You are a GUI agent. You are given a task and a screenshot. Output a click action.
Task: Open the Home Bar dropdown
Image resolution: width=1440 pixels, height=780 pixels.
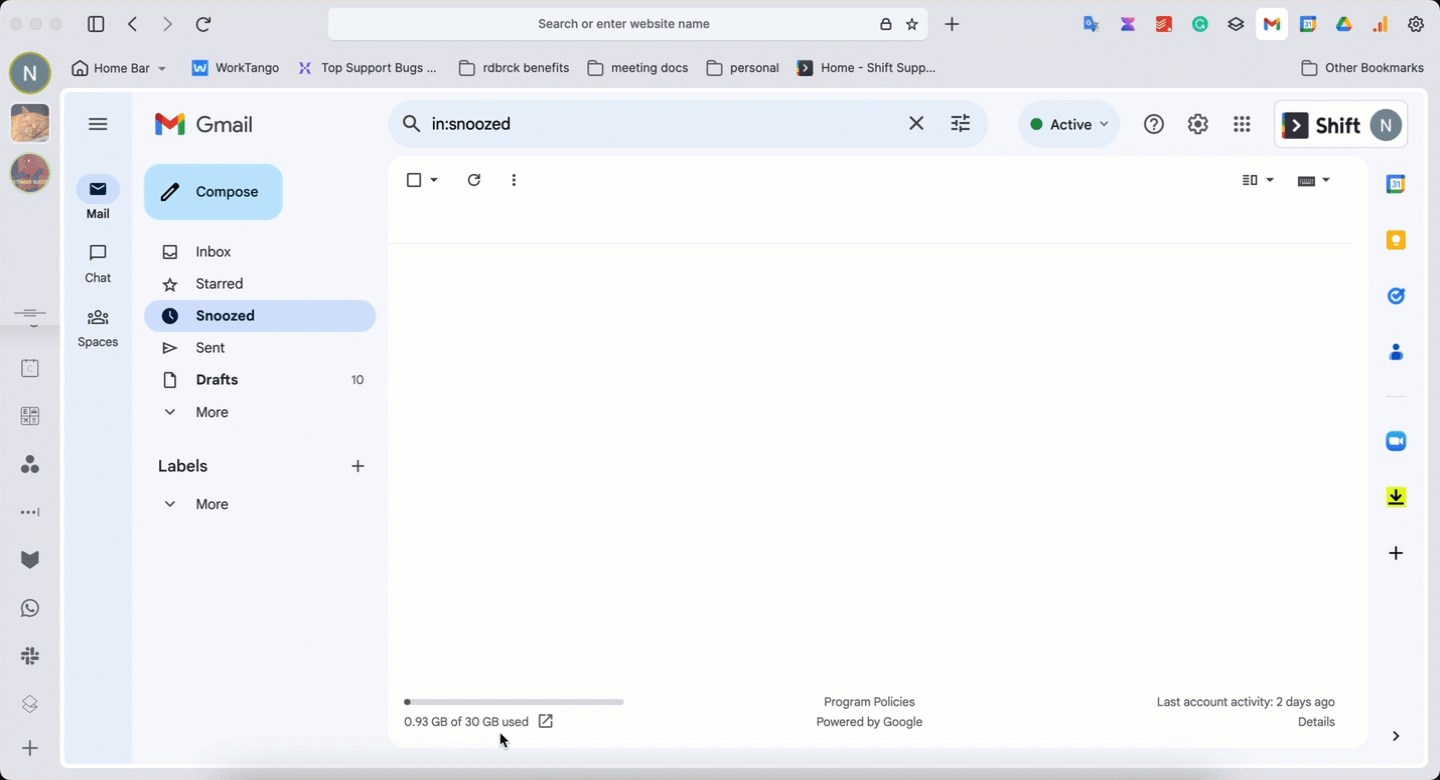pos(119,68)
